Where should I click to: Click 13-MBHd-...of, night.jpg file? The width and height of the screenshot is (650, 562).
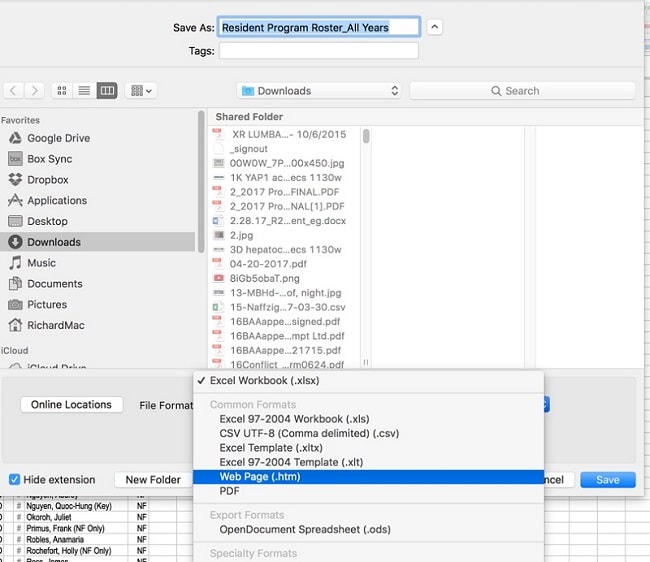tap(284, 293)
